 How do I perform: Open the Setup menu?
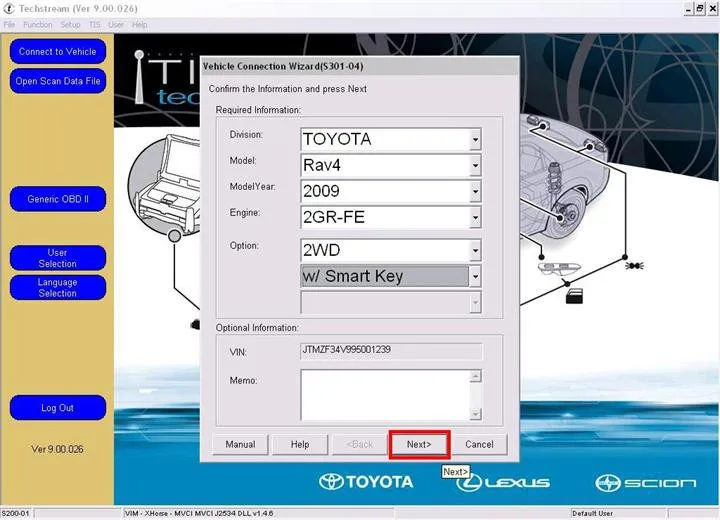[70, 25]
